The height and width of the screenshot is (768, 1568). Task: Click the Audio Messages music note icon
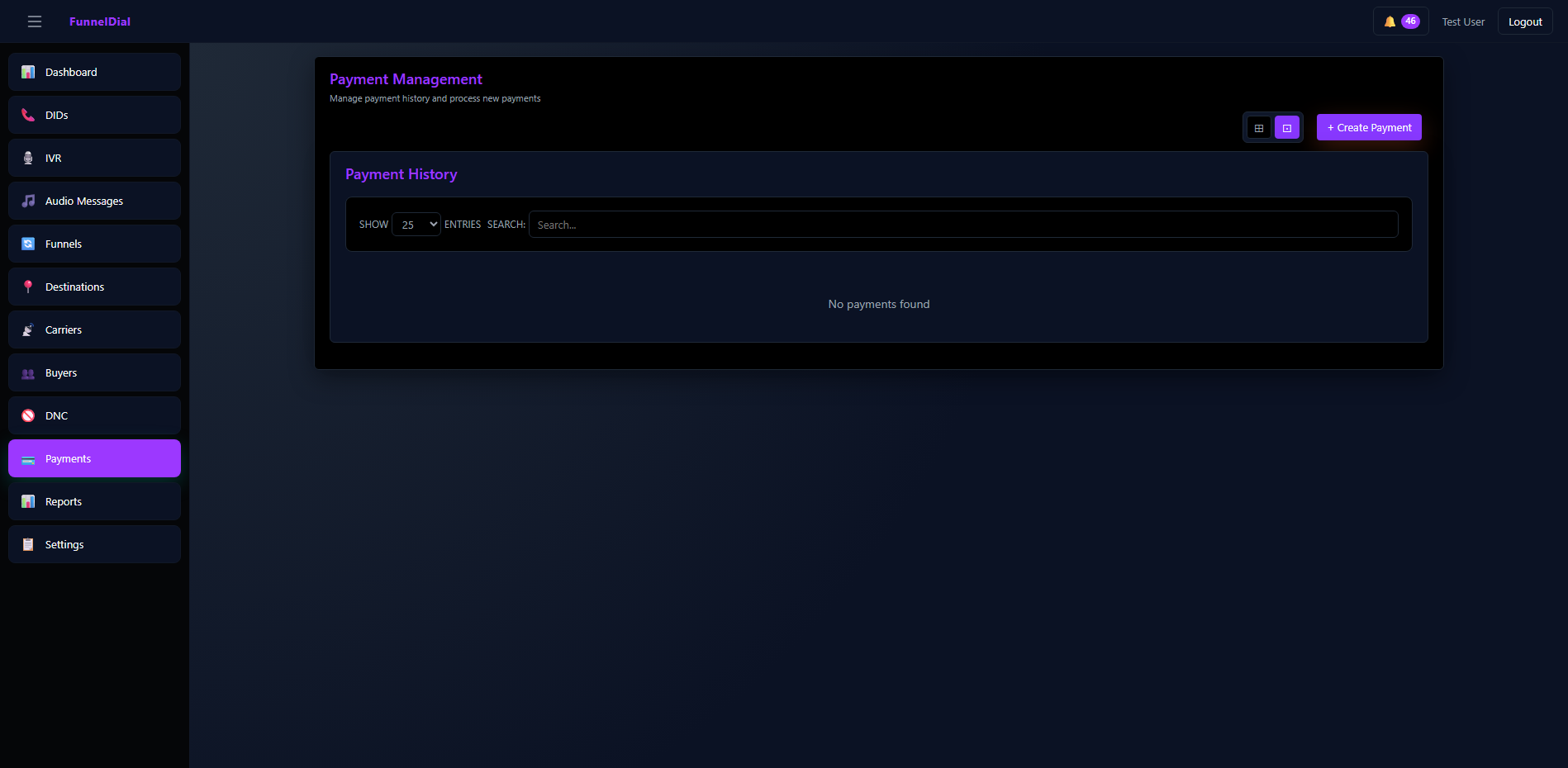pos(28,201)
